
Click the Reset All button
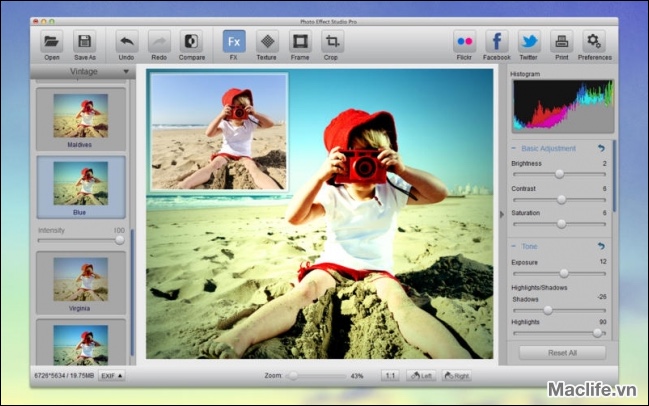[561, 353]
